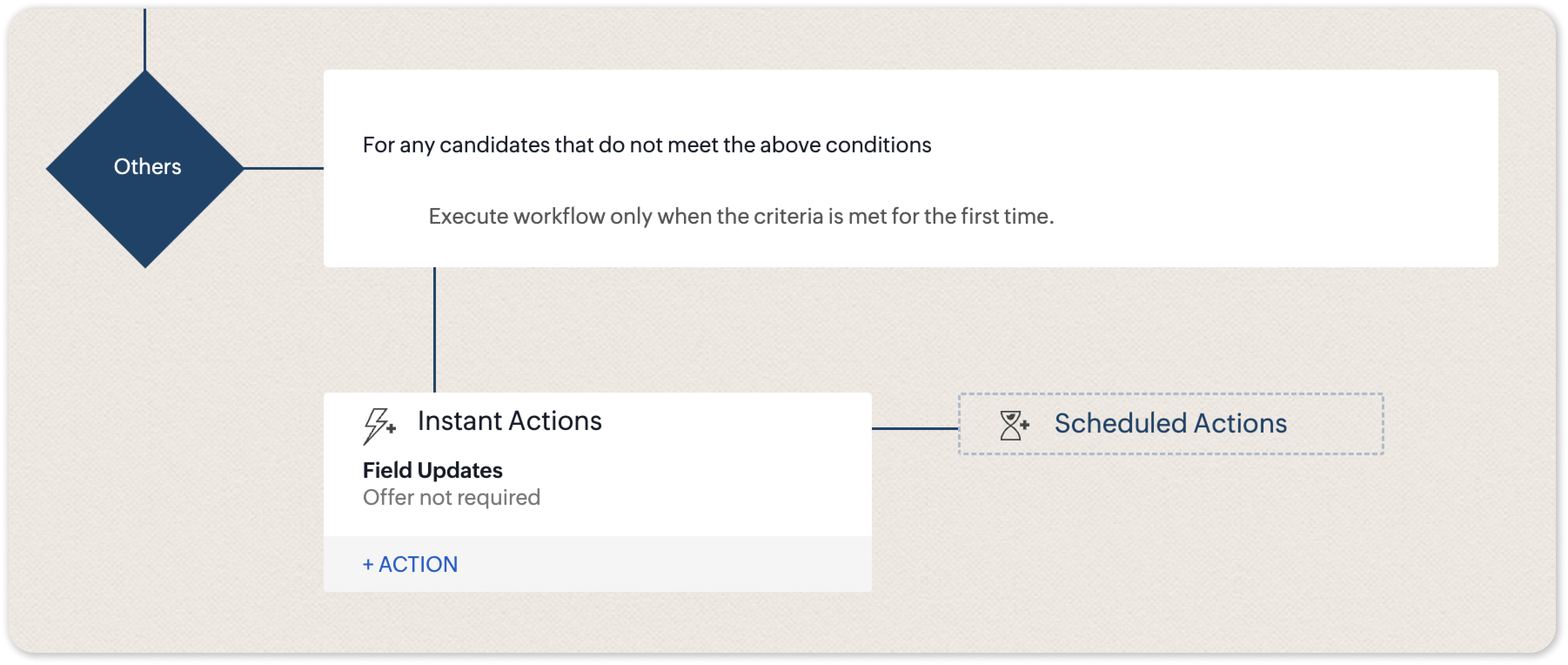Click blank canvas below the Scheduled Actions box

(x=1170, y=548)
